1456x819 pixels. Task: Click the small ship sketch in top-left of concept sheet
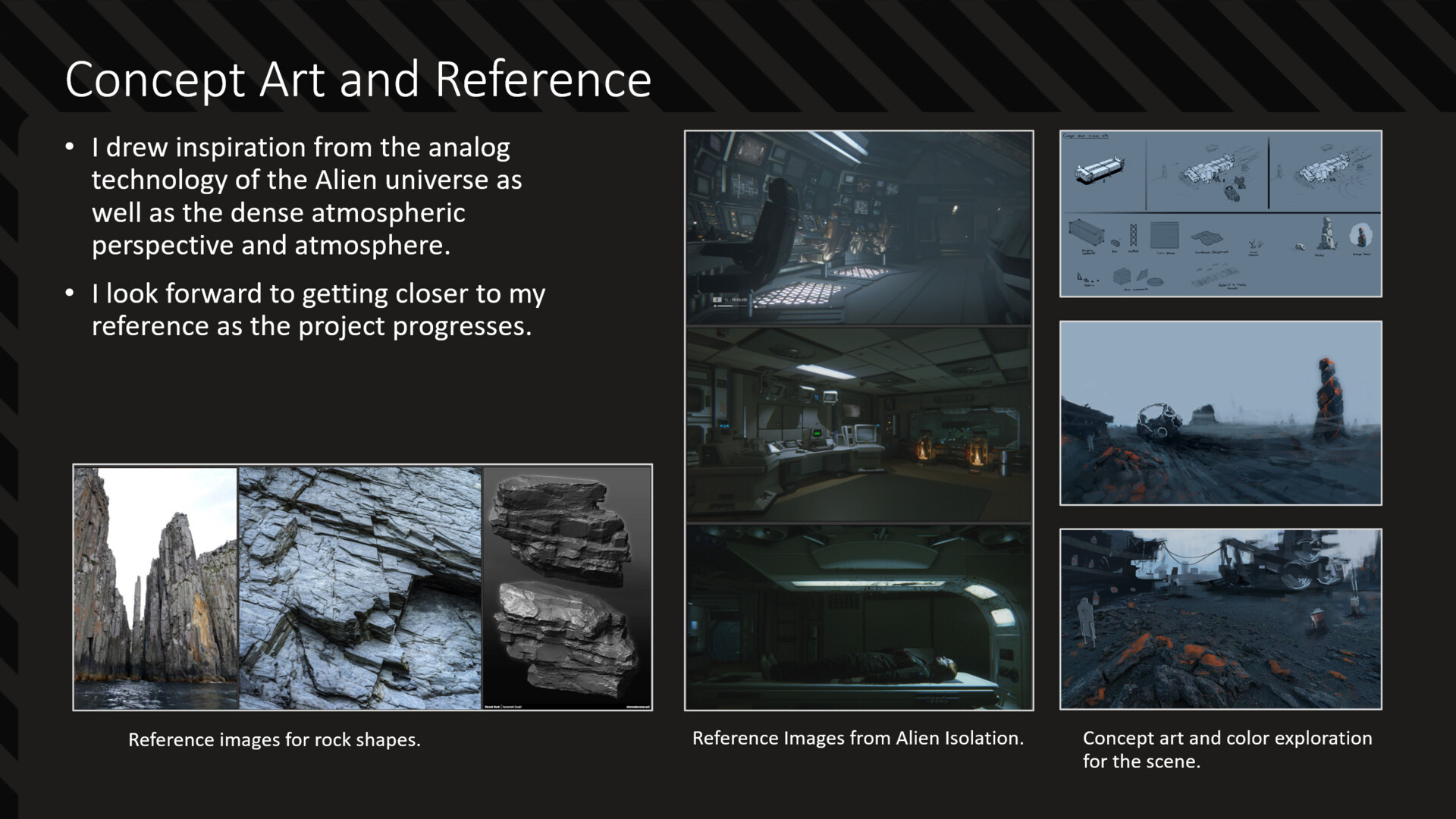coord(1099,170)
